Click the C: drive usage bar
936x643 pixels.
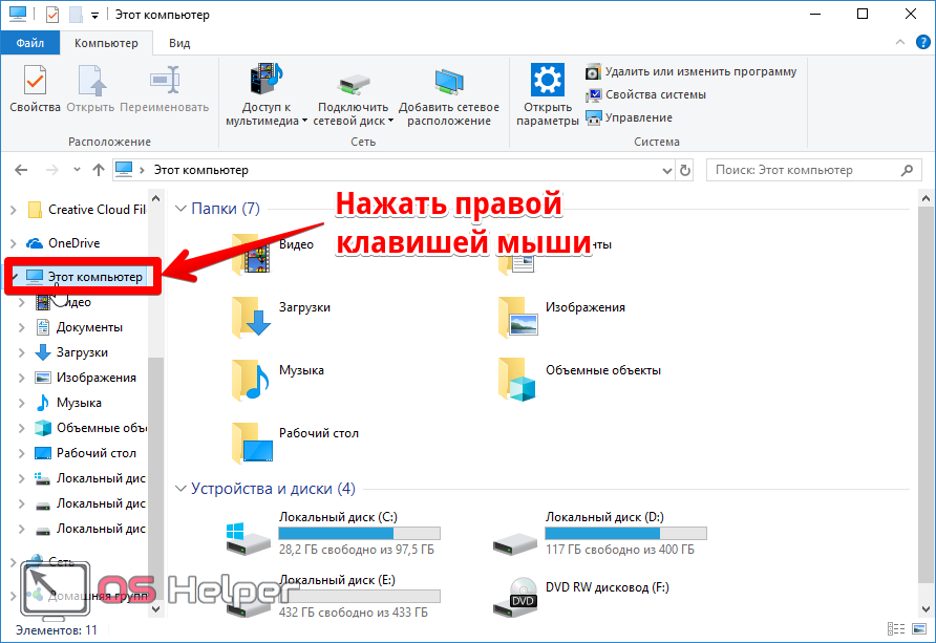tap(359, 533)
